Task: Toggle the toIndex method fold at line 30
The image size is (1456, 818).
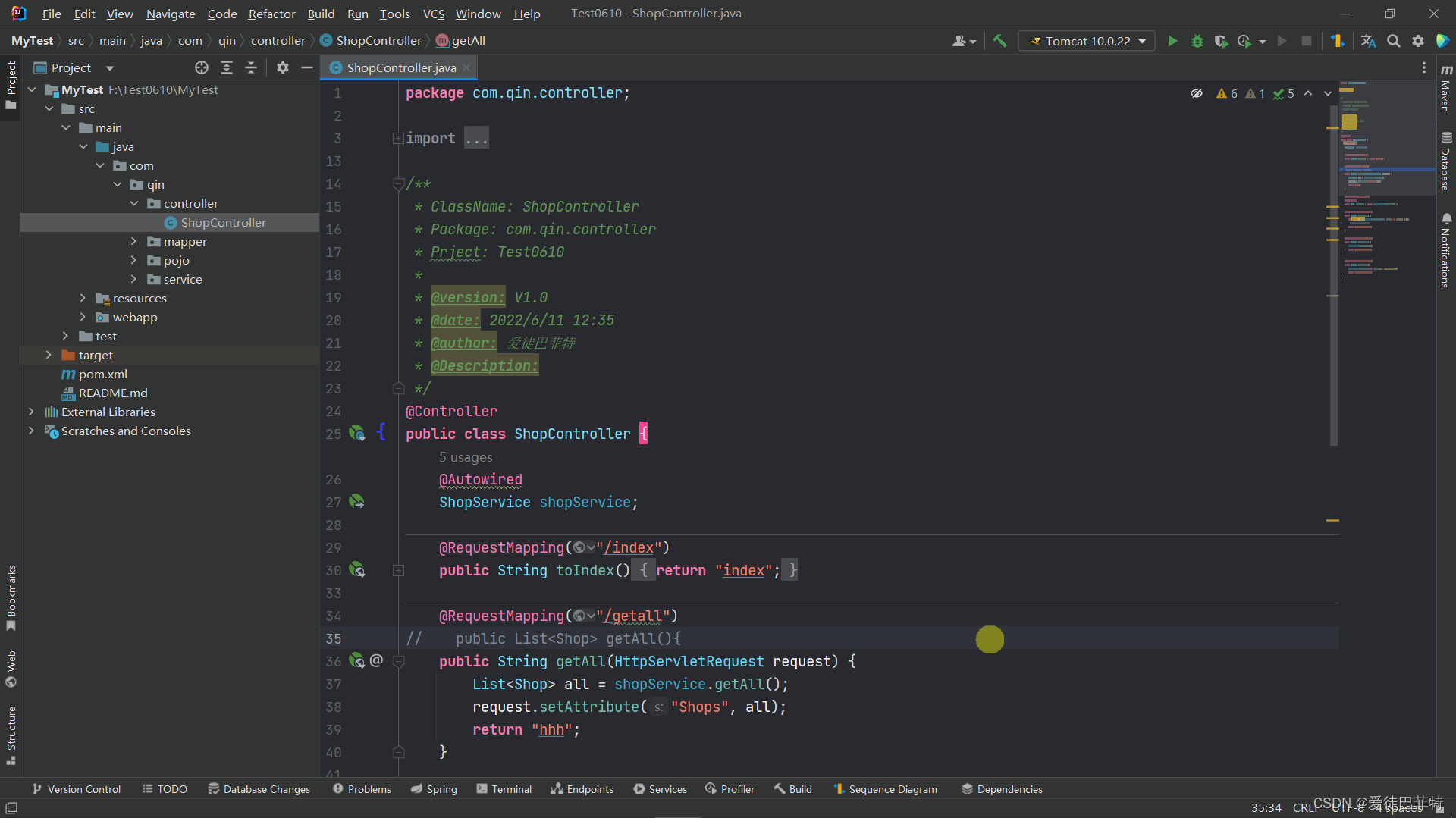Action: (x=397, y=570)
